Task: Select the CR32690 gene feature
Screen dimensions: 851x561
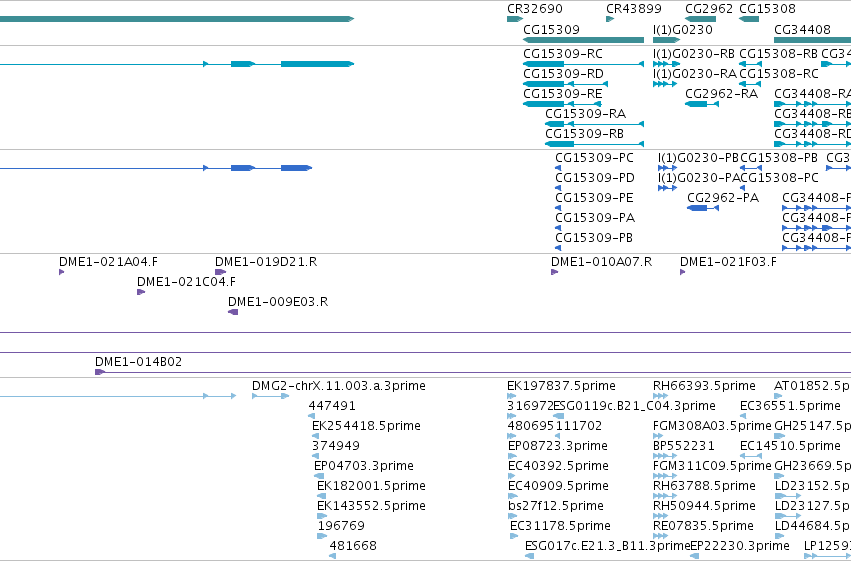Action: click(x=515, y=19)
